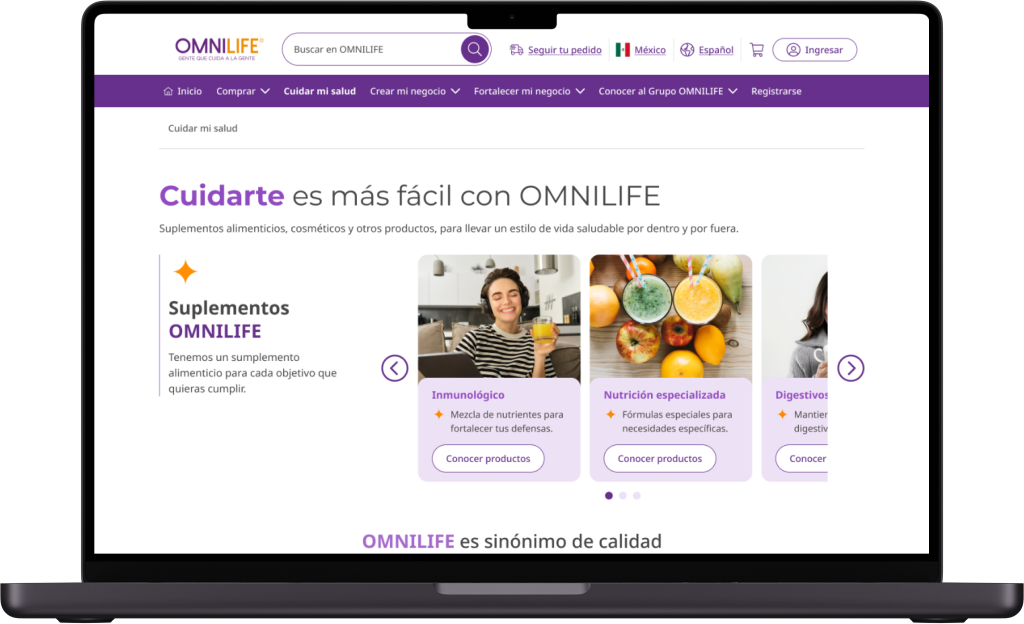Select Cuidar mi salud nav item

click(x=319, y=91)
